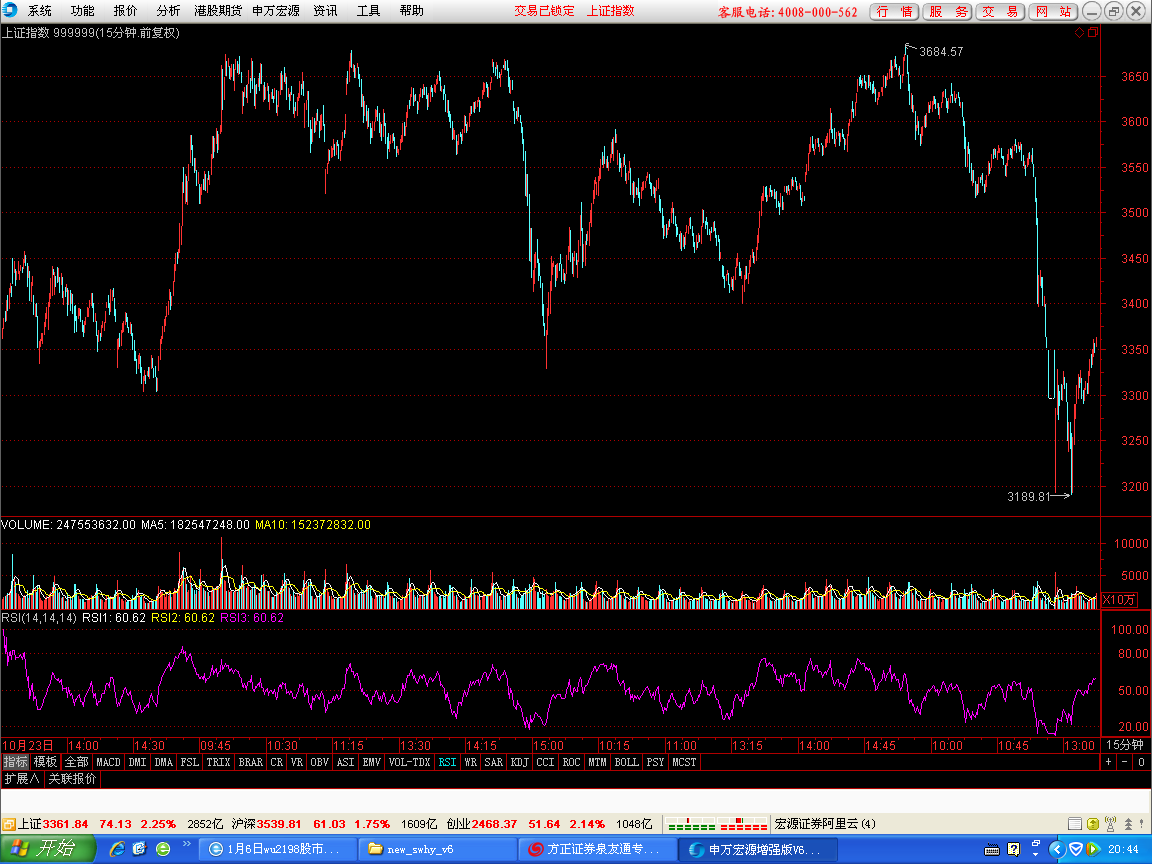1152x864 pixels.
Task: Select the KDJ indicator
Action: (x=519, y=762)
